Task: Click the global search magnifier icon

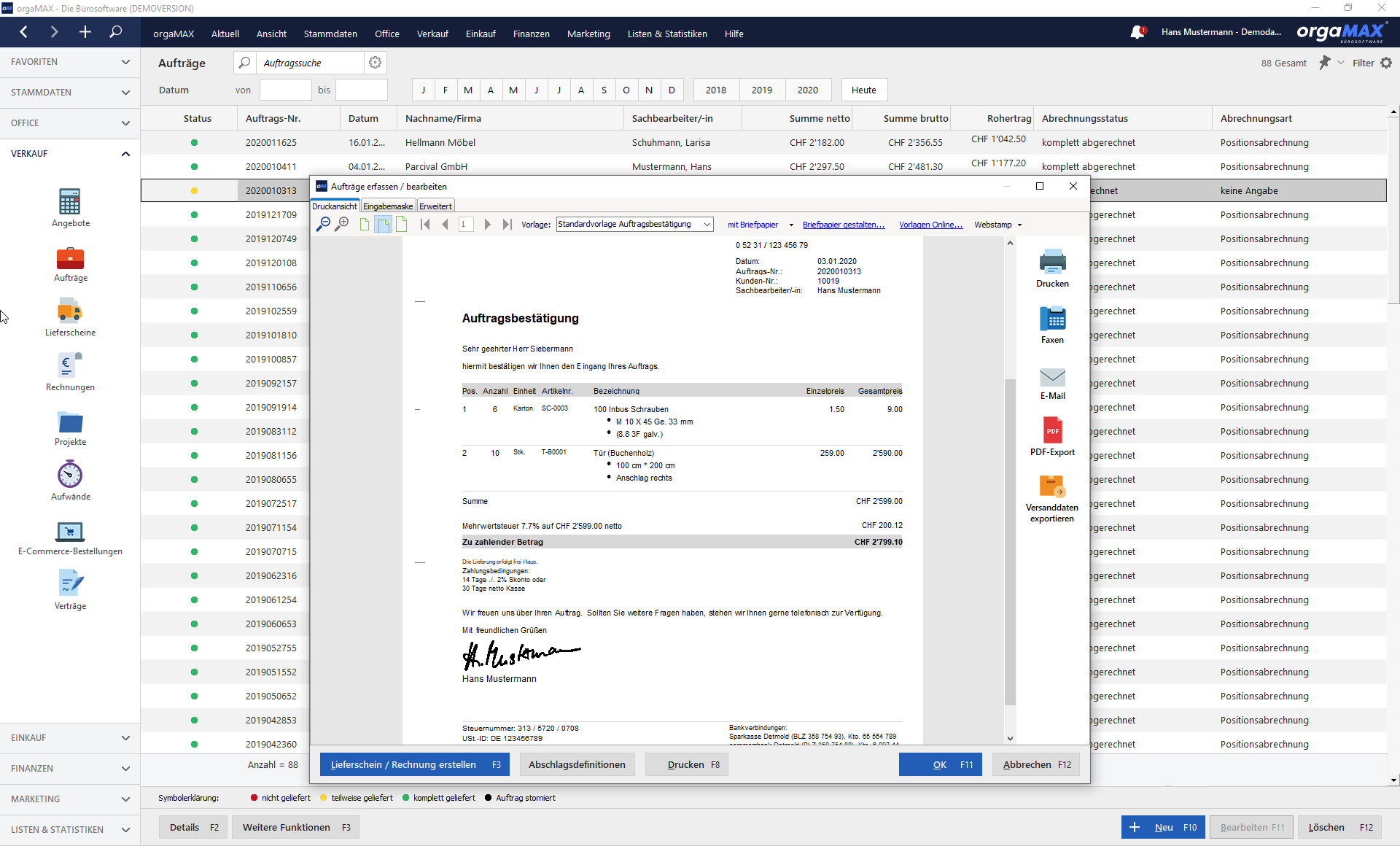Action: (x=115, y=32)
